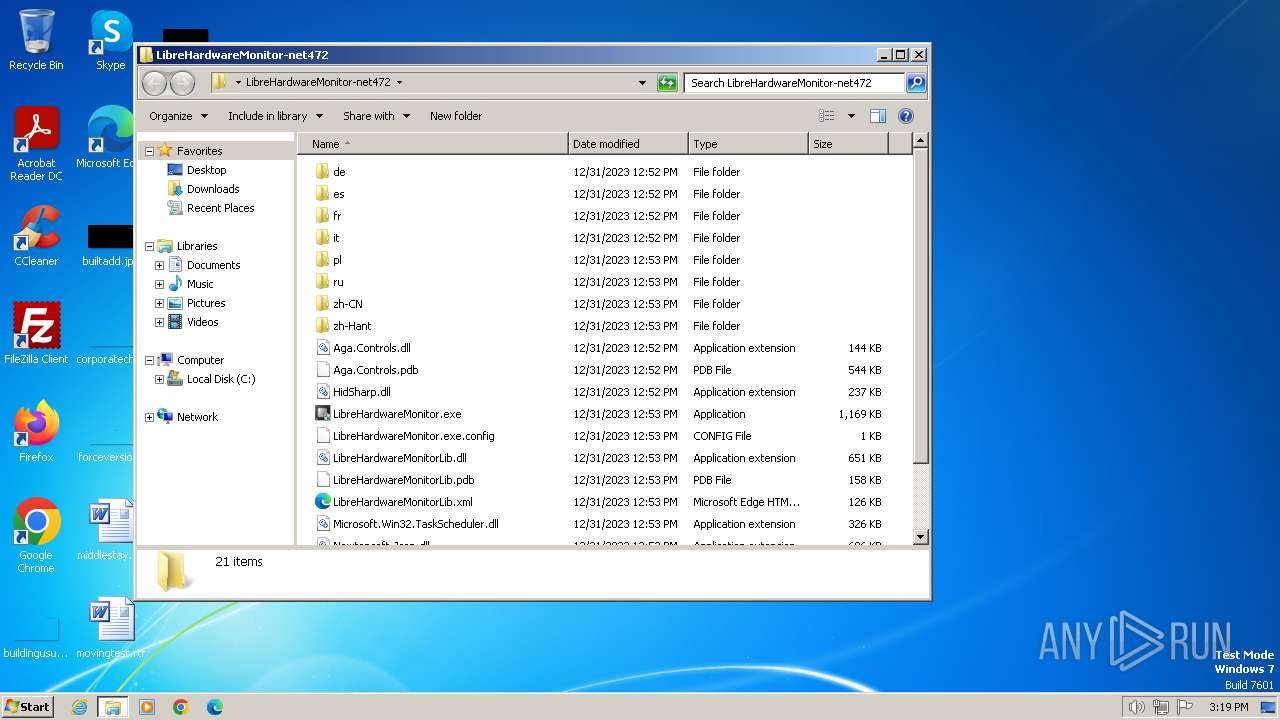Viewport: 1280px width, 720px height.
Task: Click the green Refresh button beside address bar
Action: click(x=667, y=83)
